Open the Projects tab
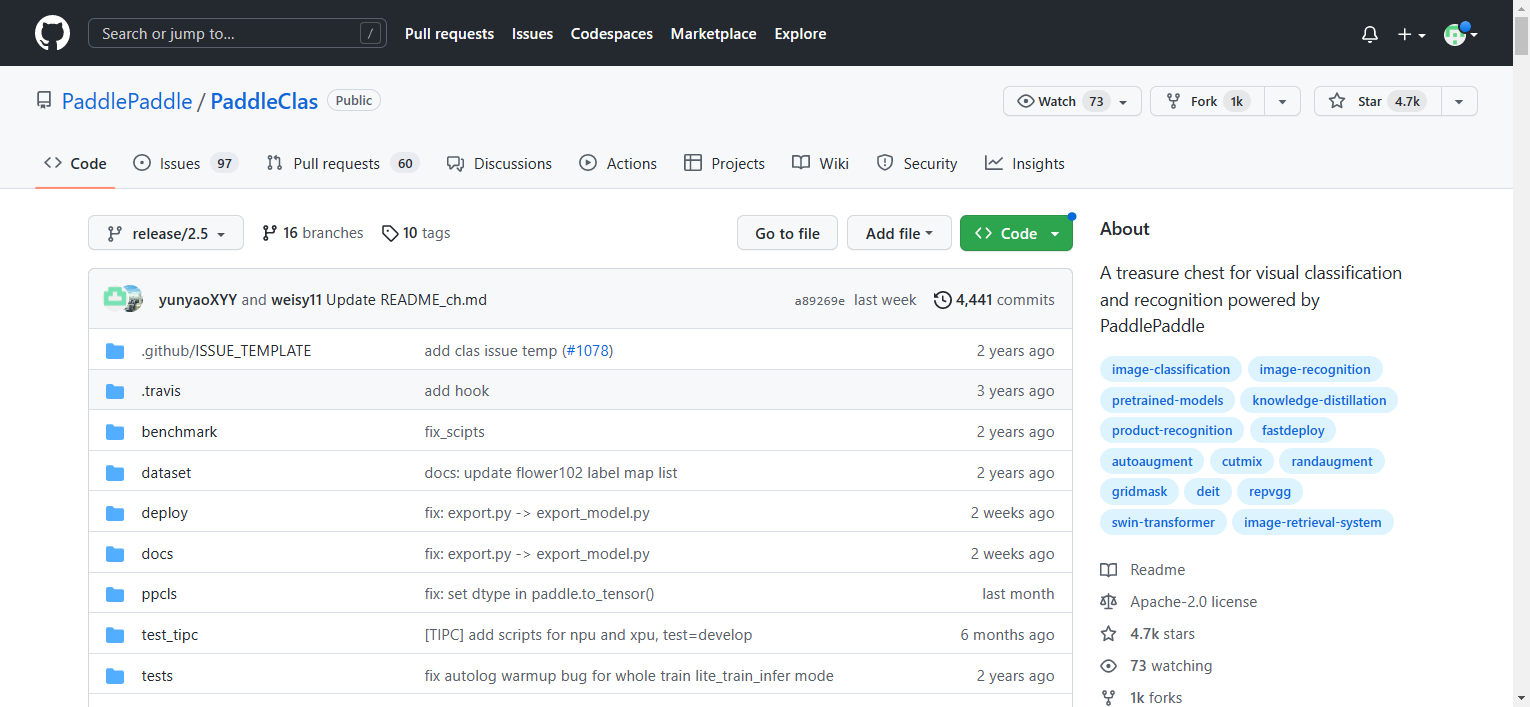 [725, 163]
